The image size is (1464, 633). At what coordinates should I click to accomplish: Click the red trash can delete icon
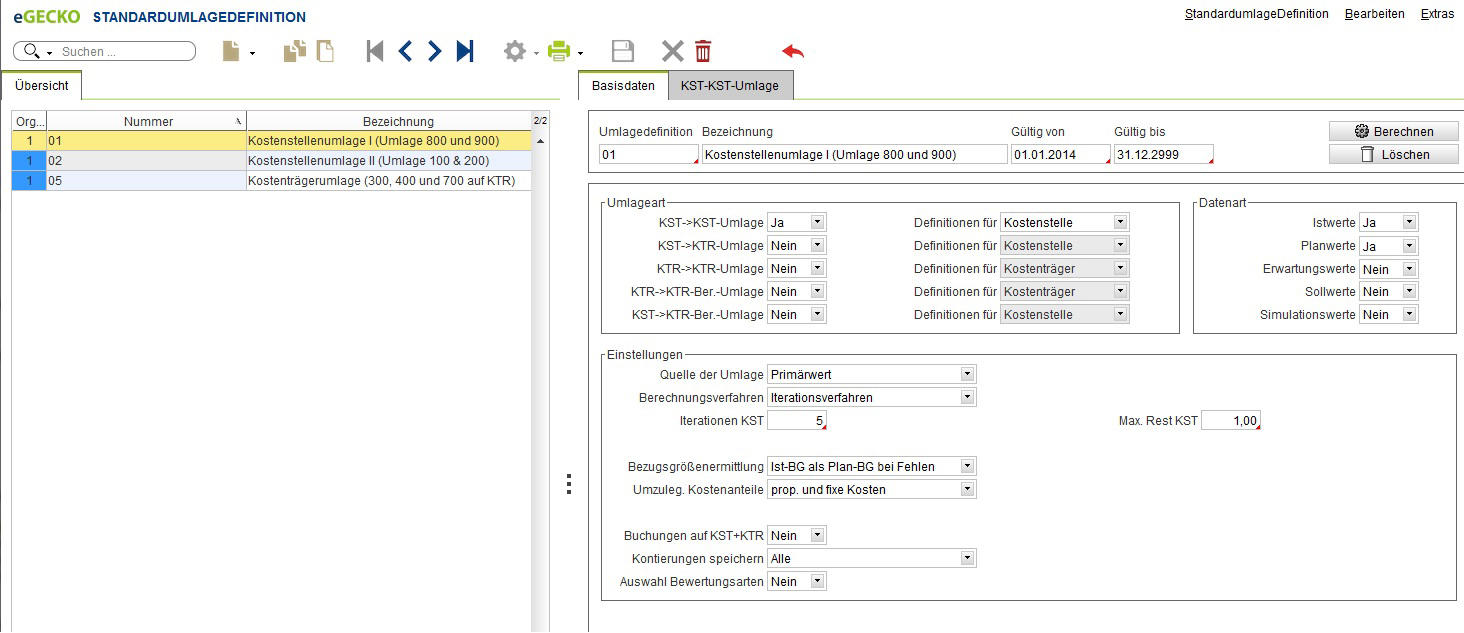[x=703, y=51]
